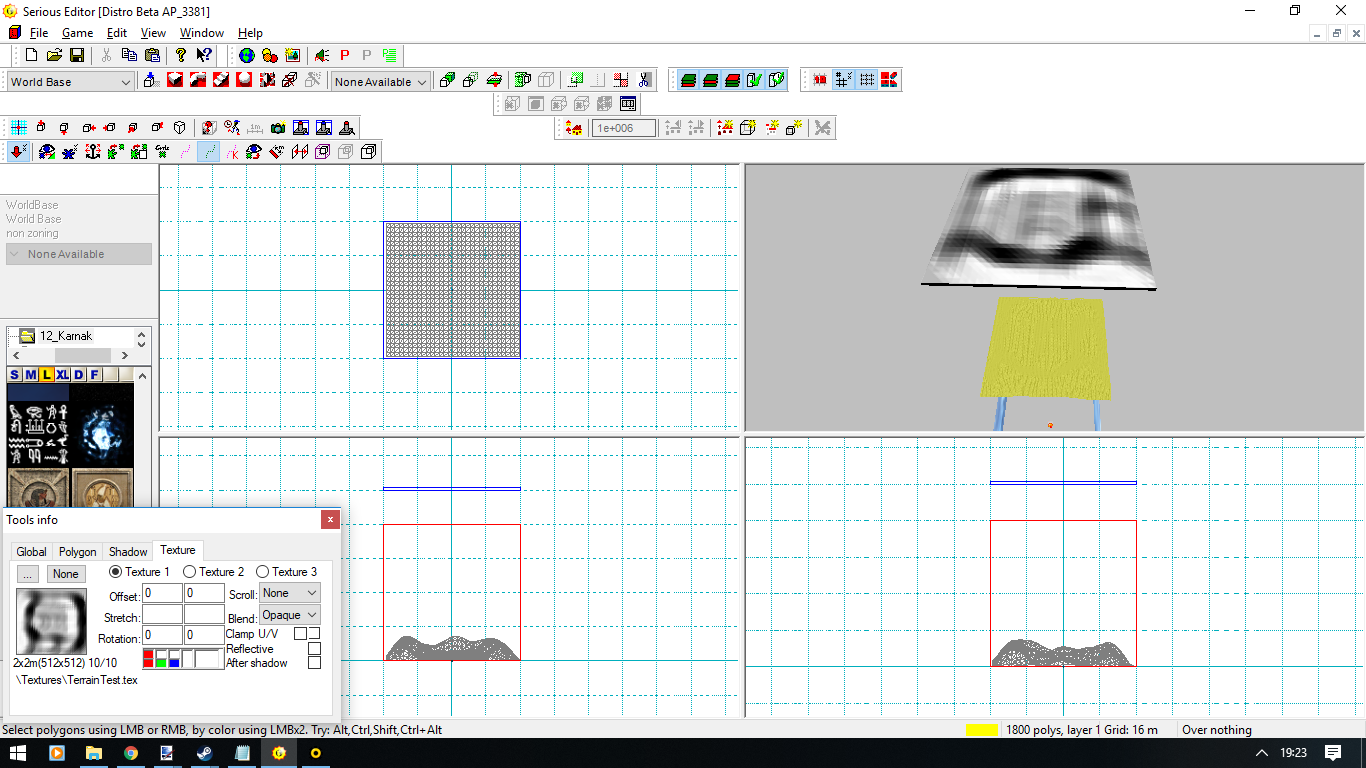
Task: Tick the Reflective checkbox
Action: [x=315, y=649]
